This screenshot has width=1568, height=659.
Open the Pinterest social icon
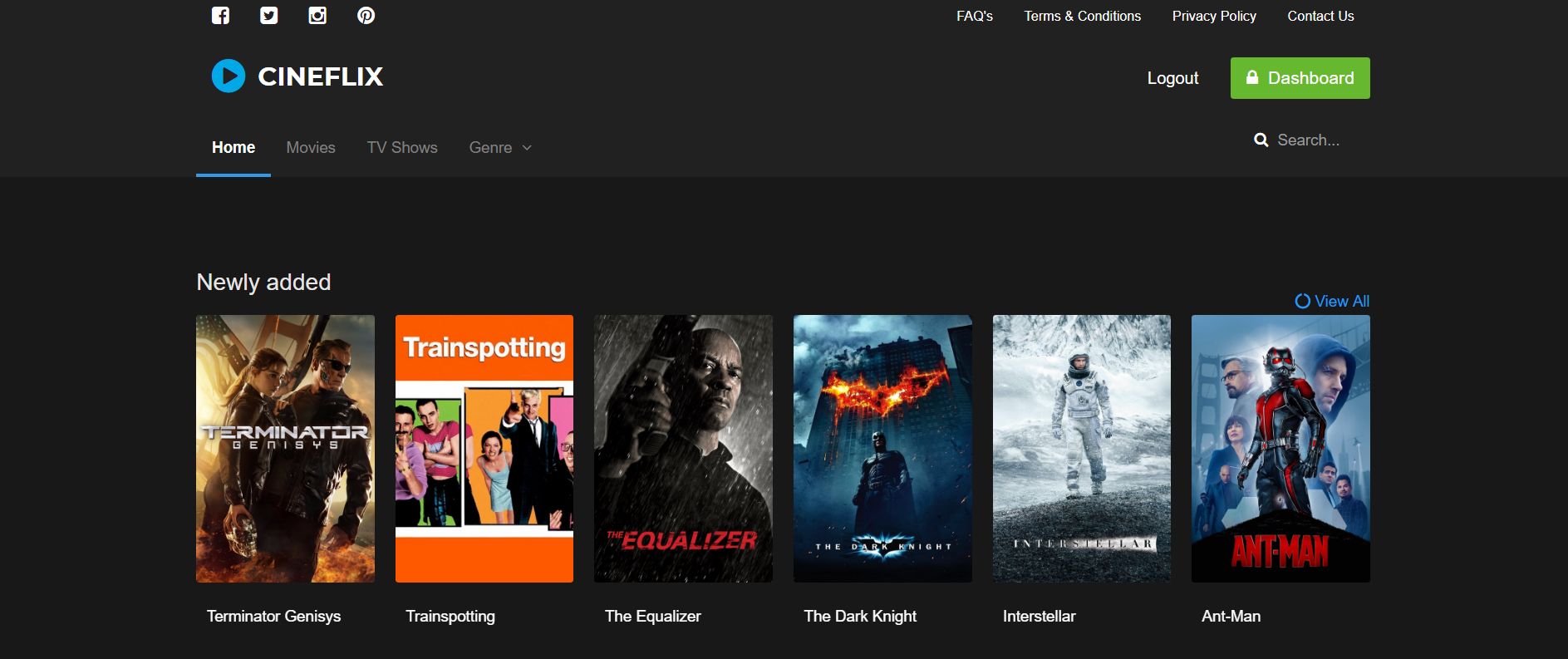366,16
